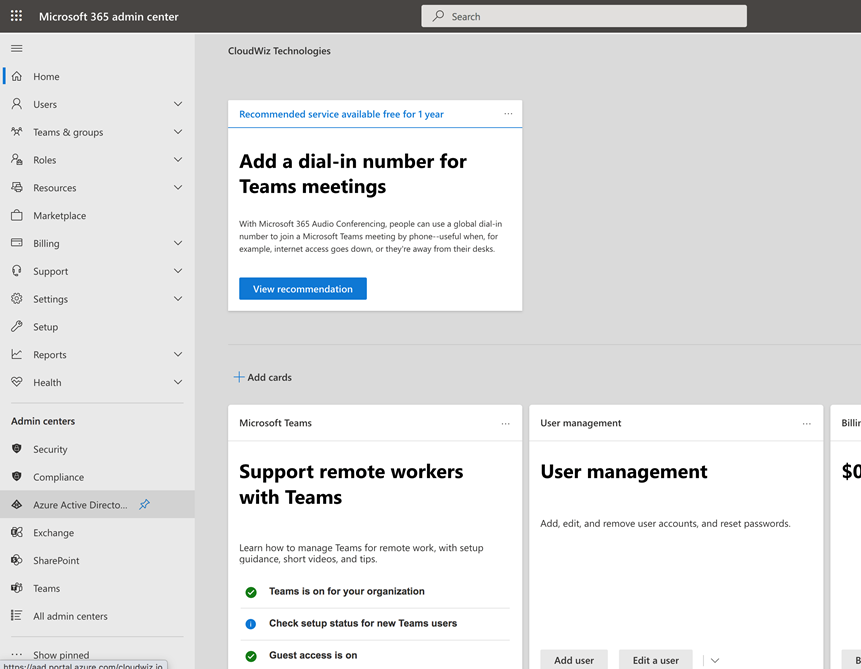
Task: Open Setup in the navigation menu
Action: (45, 327)
